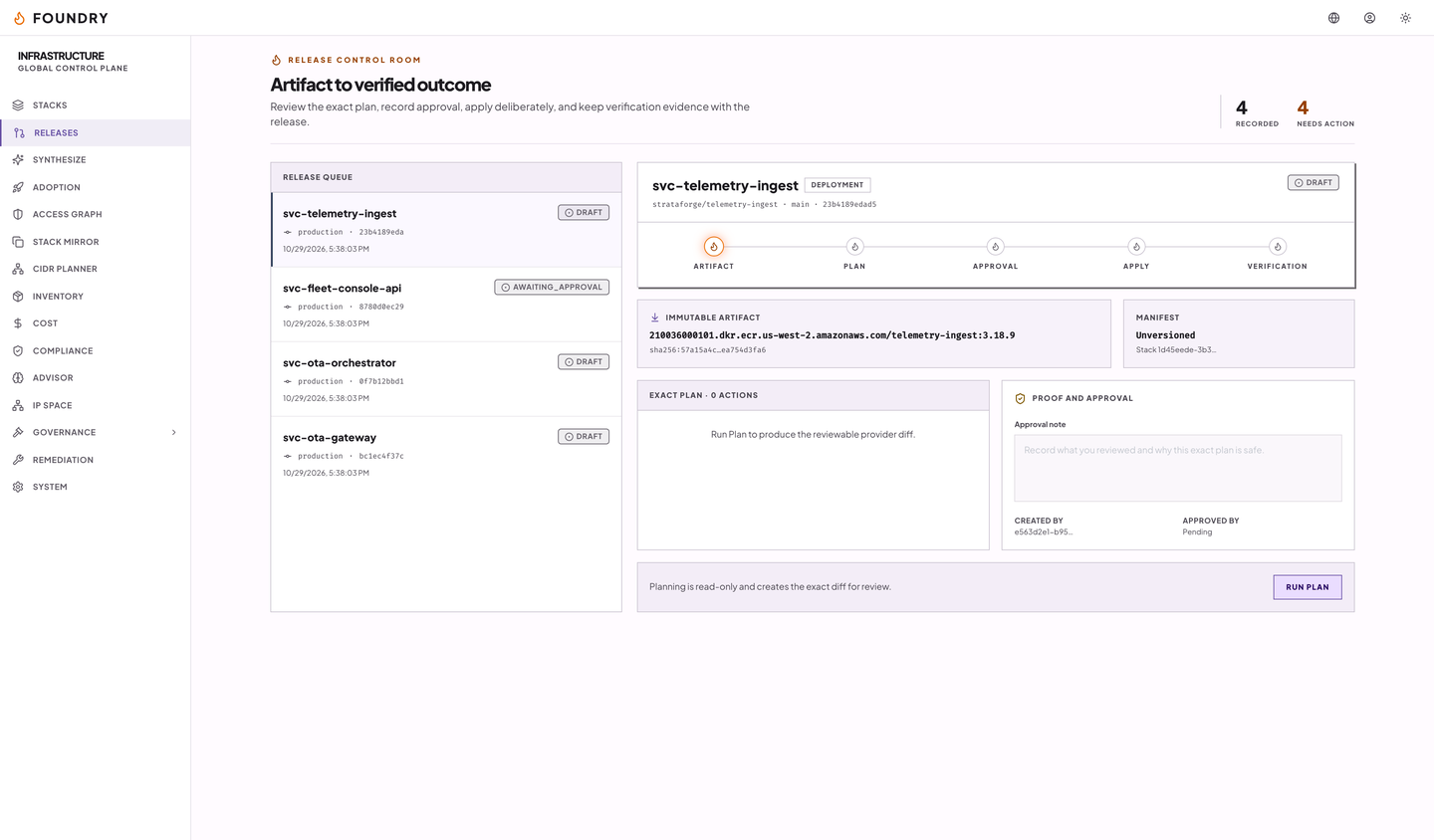This screenshot has height=840, width=1434.
Task: Select svc-telemetry-ingest in release queue
Action: (x=446, y=230)
